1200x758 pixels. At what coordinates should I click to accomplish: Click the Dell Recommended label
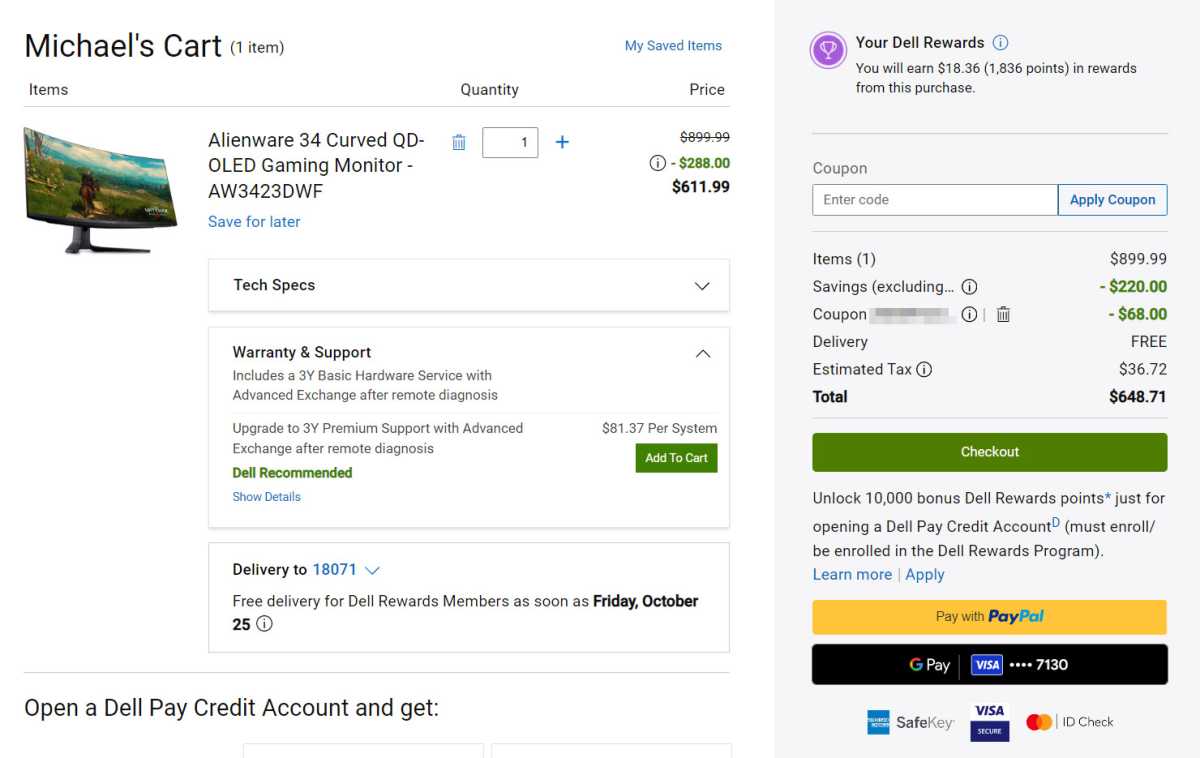coord(292,473)
